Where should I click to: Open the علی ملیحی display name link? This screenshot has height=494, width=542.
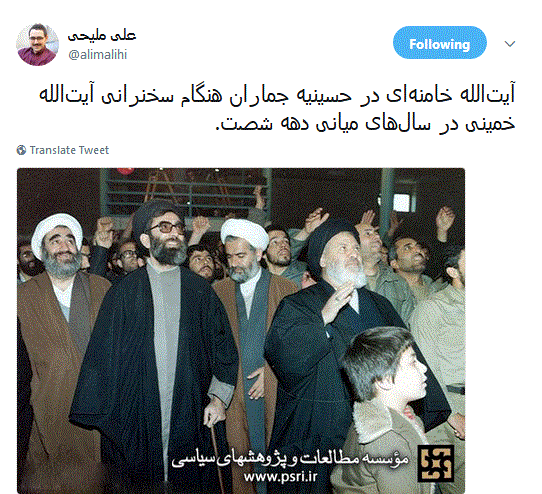[x=102, y=36]
